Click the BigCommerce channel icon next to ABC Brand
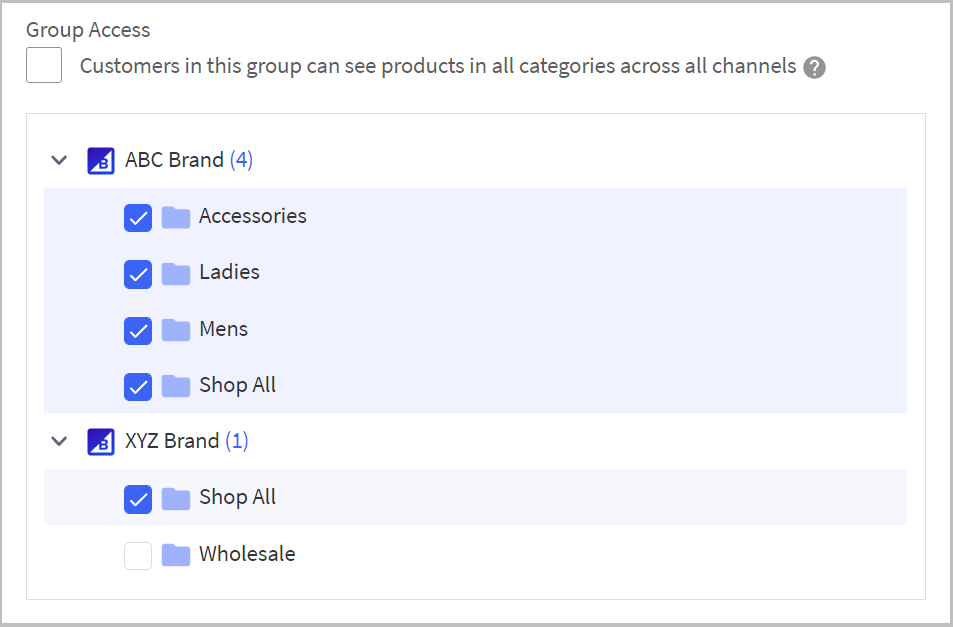Image resolution: width=953 pixels, height=627 pixels. 101,160
